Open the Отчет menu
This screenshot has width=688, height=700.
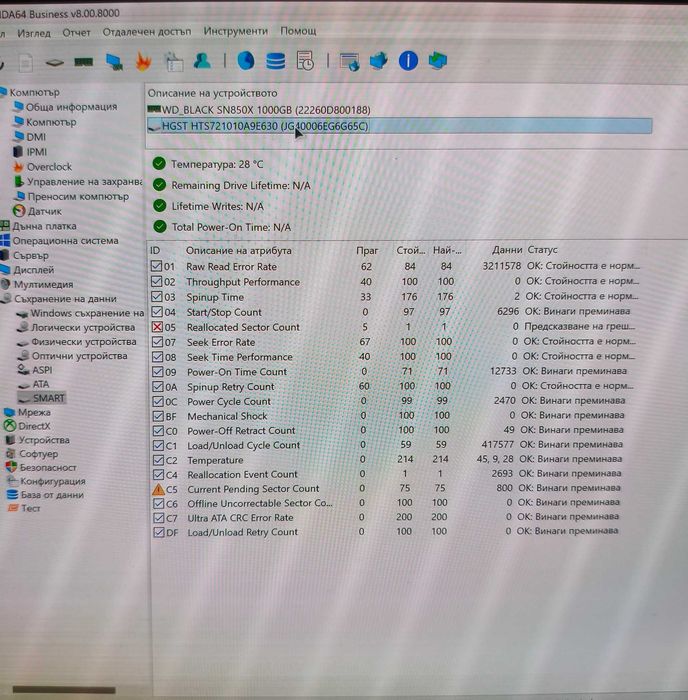[x=76, y=33]
